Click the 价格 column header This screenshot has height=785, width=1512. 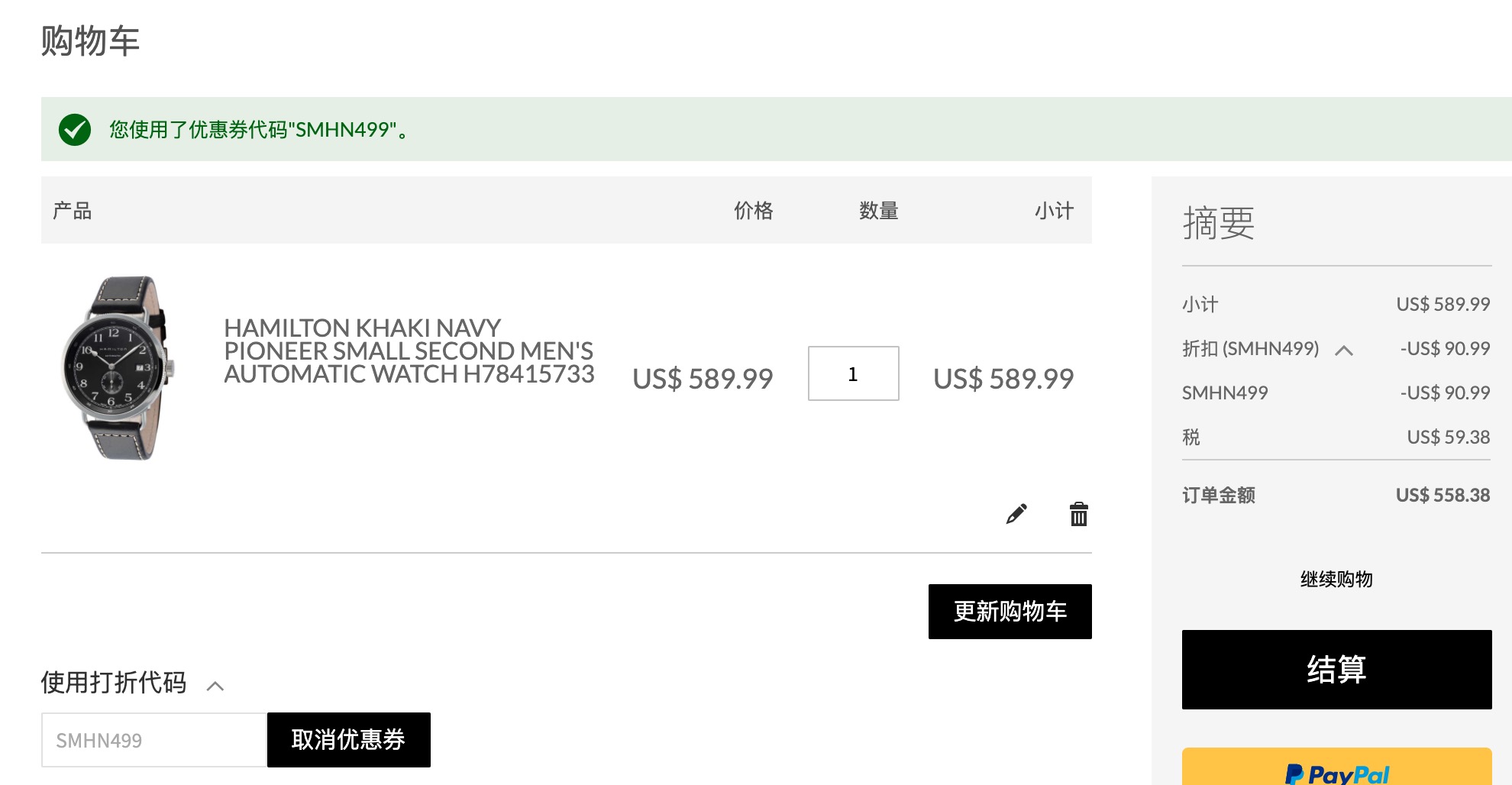point(753,211)
